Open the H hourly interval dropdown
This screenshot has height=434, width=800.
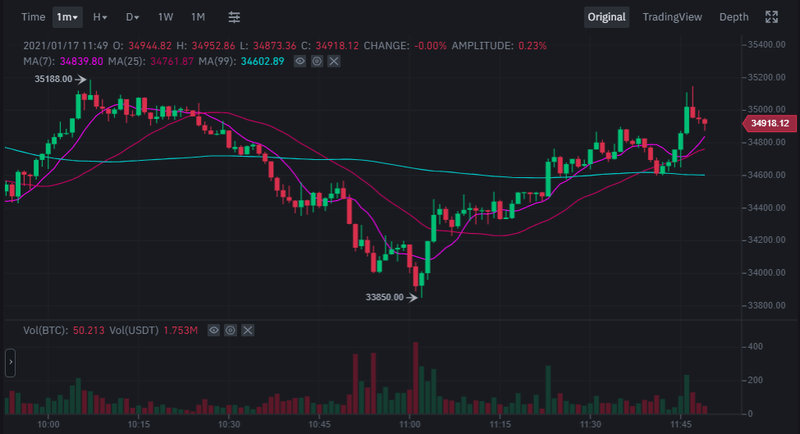coord(100,17)
